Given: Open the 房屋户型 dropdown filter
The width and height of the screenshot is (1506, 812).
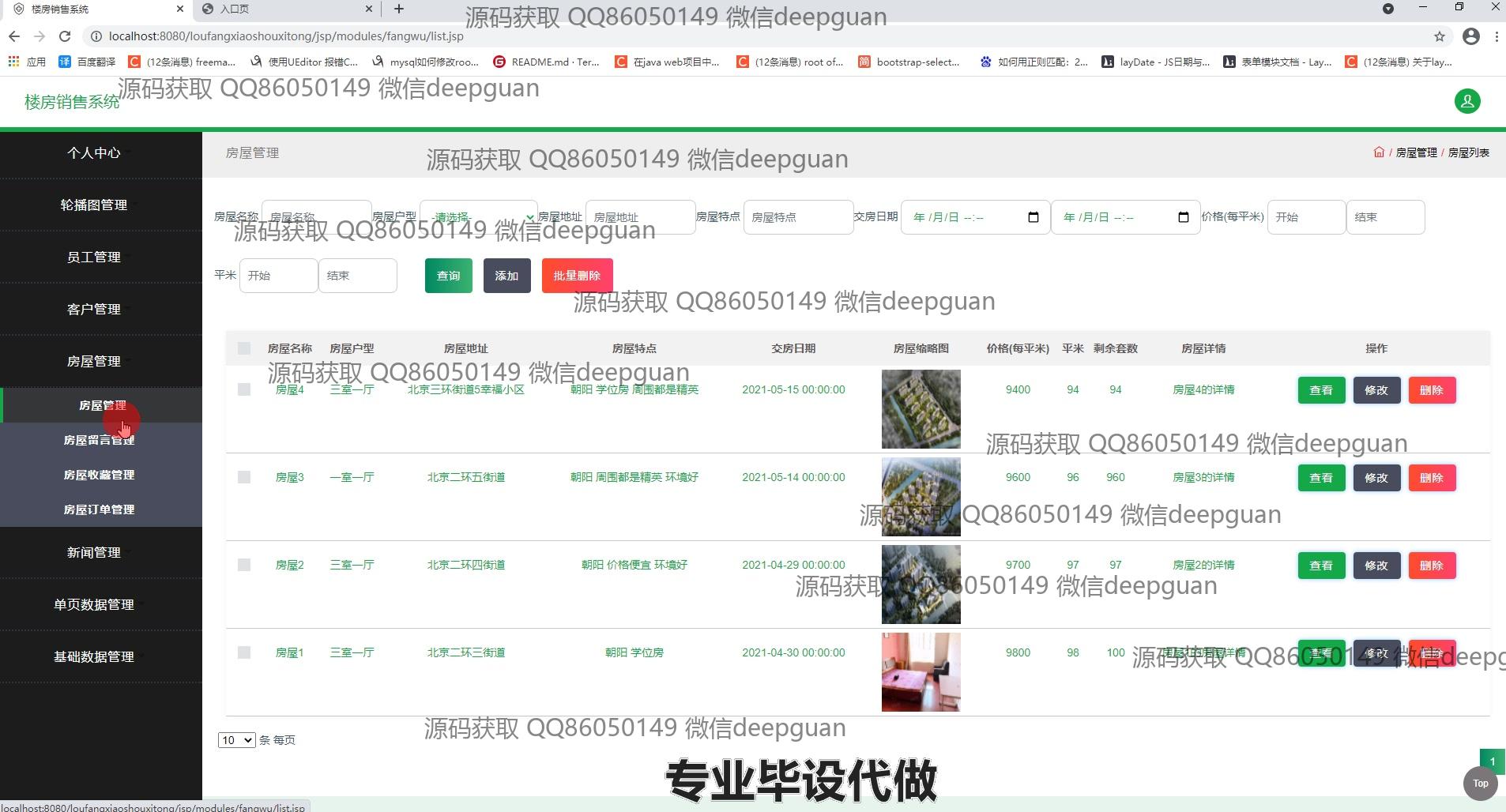Looking at the screenshot, I should click(479, 217).
